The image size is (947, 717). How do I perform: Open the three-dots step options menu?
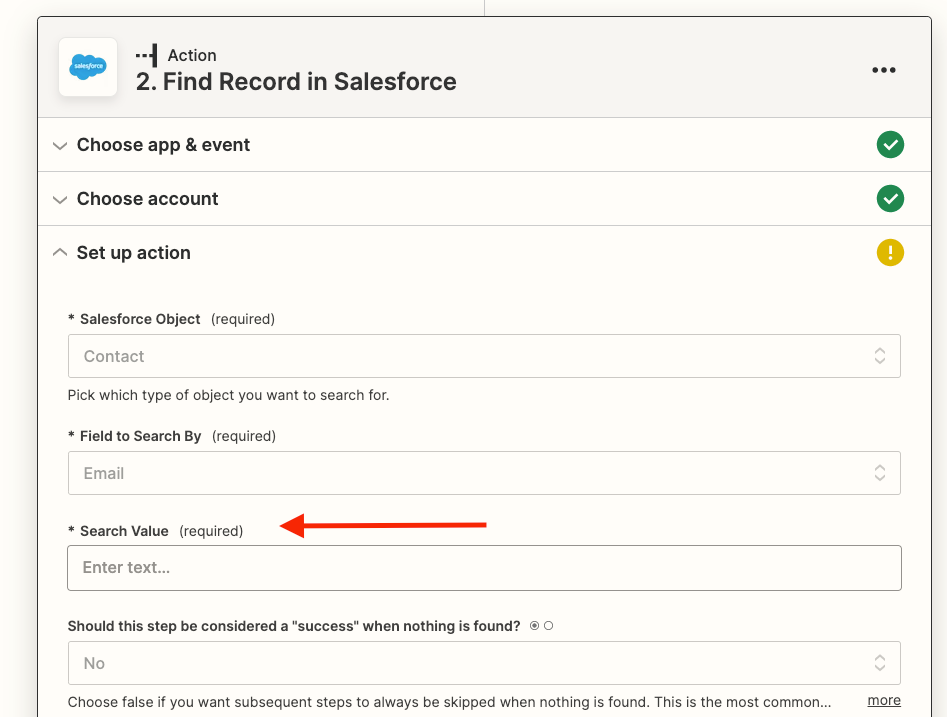[884, 70]
